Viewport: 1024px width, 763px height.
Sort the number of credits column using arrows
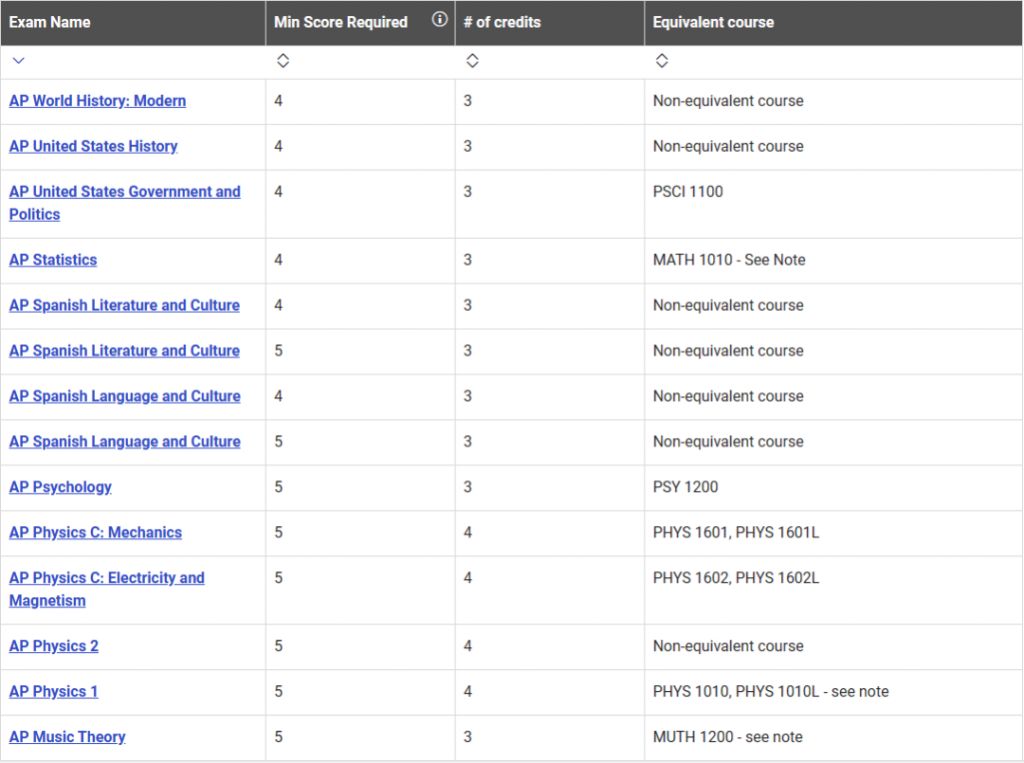[x=472, y=61]
